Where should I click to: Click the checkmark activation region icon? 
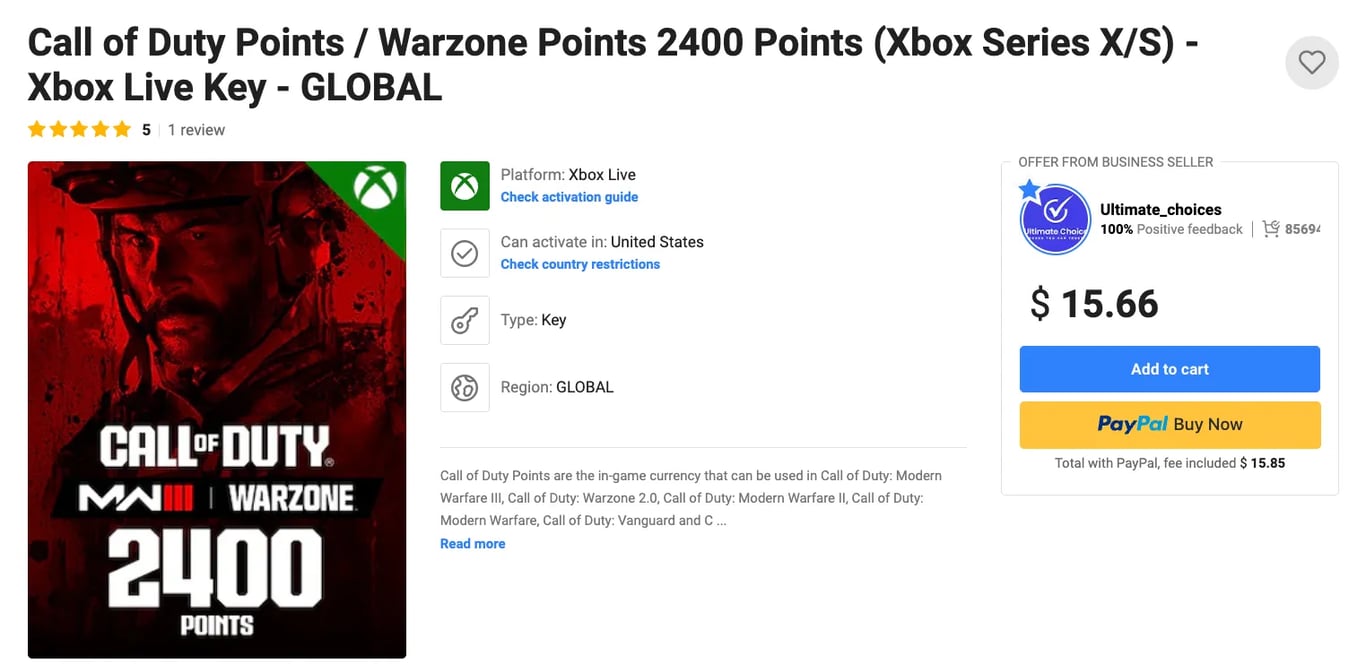[465, 254]
